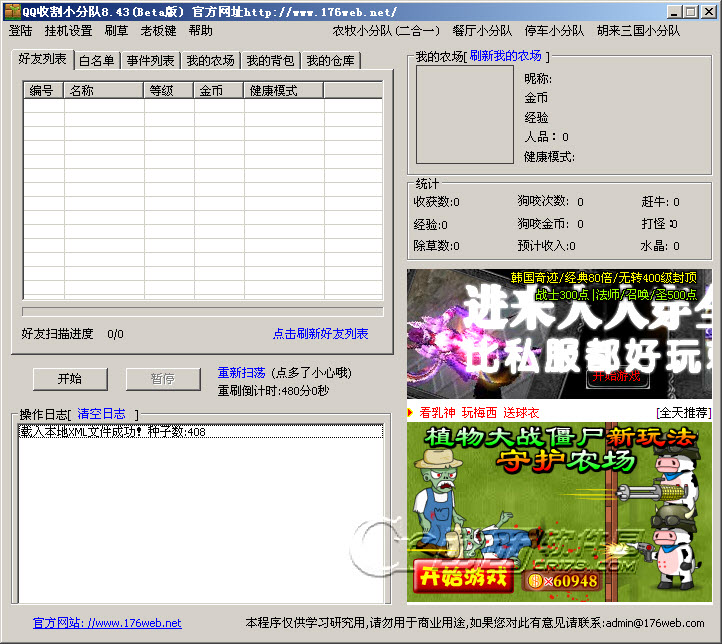The image size is (722, 644).
Task: Click the 昵称: label in 我的农场
Action: (x=538, y=79)
